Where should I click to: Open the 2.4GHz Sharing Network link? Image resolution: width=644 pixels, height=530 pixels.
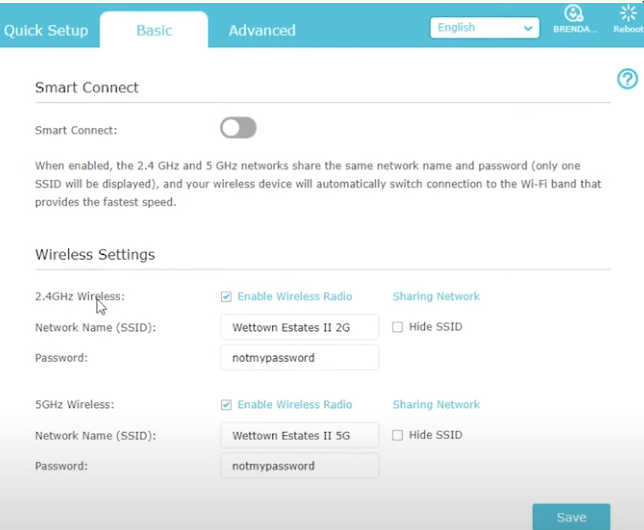(x=436, y=297)
